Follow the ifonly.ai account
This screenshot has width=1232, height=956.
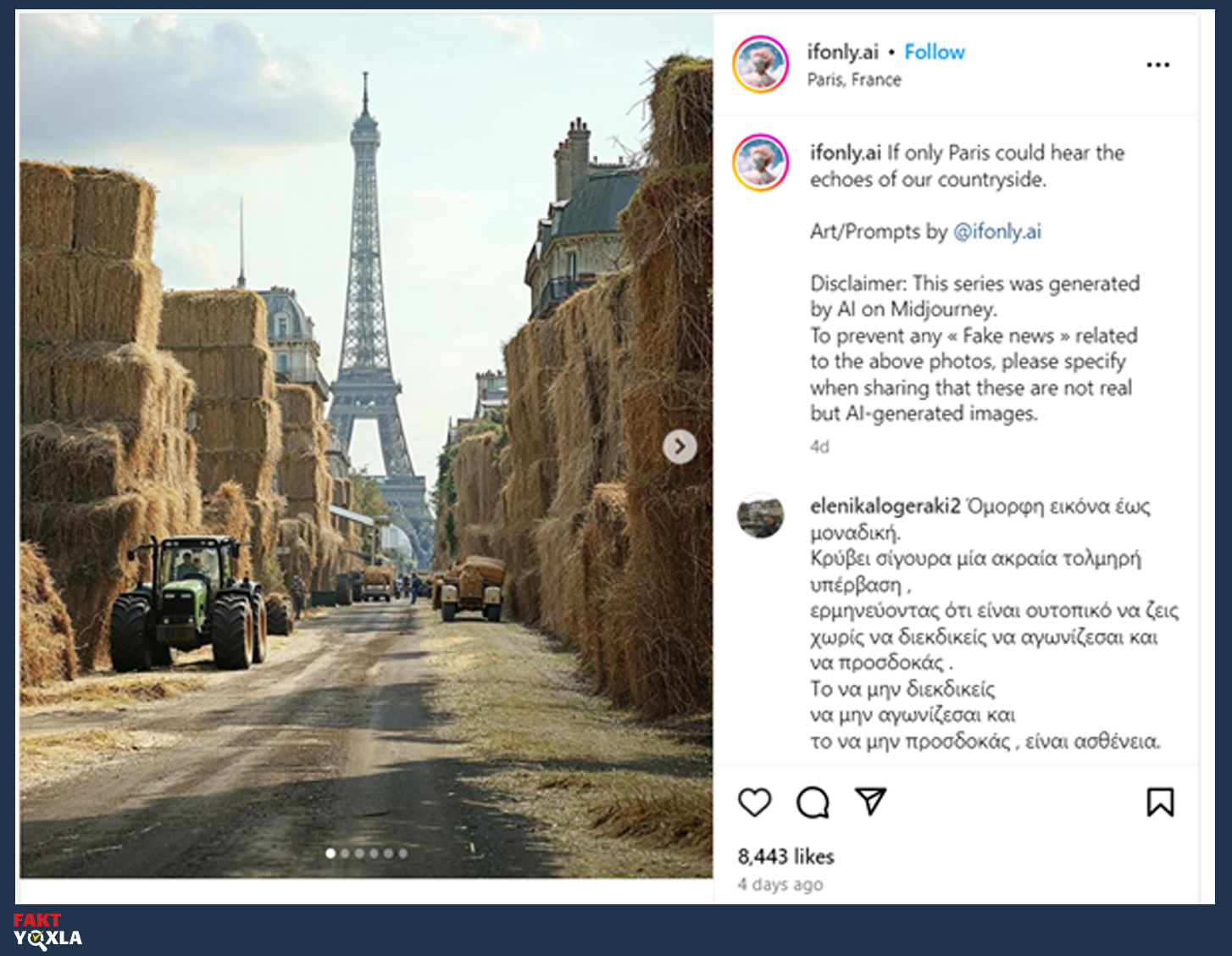(935, 53)
